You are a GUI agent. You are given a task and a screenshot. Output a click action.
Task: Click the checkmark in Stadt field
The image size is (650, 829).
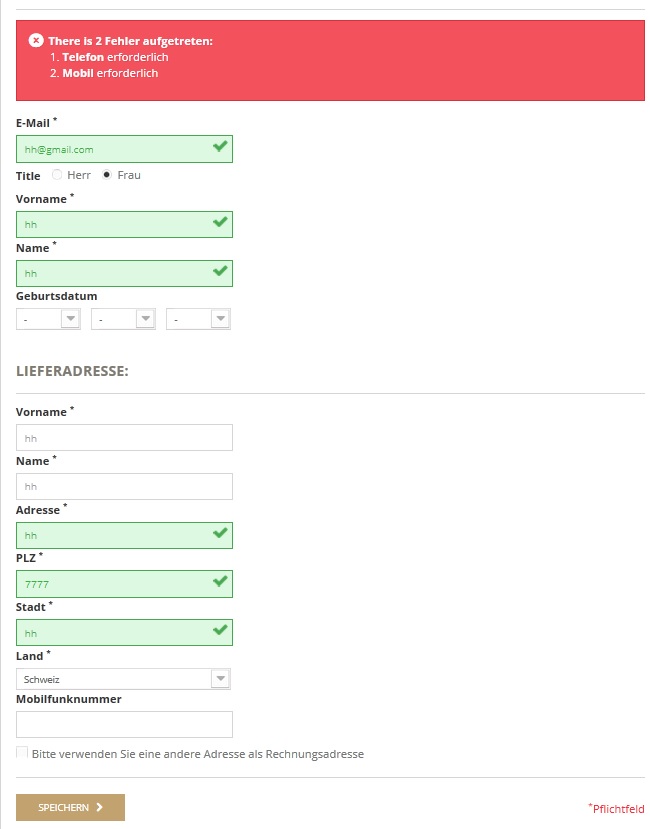(220, 630)
